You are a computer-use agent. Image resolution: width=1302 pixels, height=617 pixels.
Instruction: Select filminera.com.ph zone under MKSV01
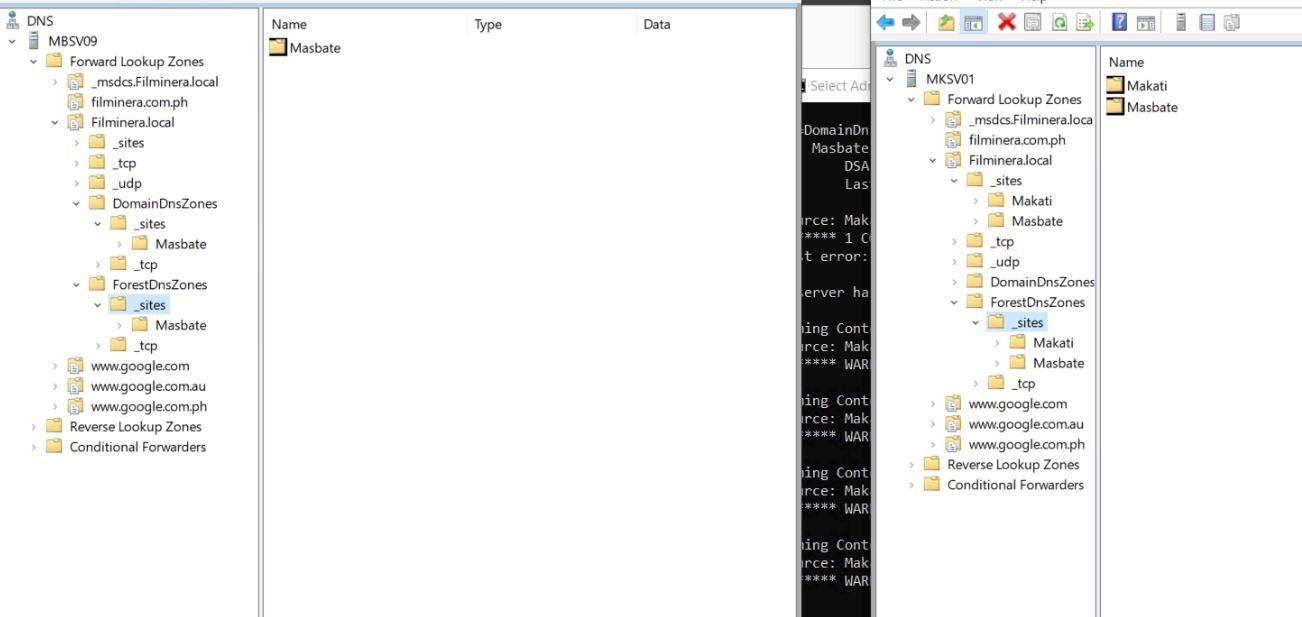(1017, 140)
